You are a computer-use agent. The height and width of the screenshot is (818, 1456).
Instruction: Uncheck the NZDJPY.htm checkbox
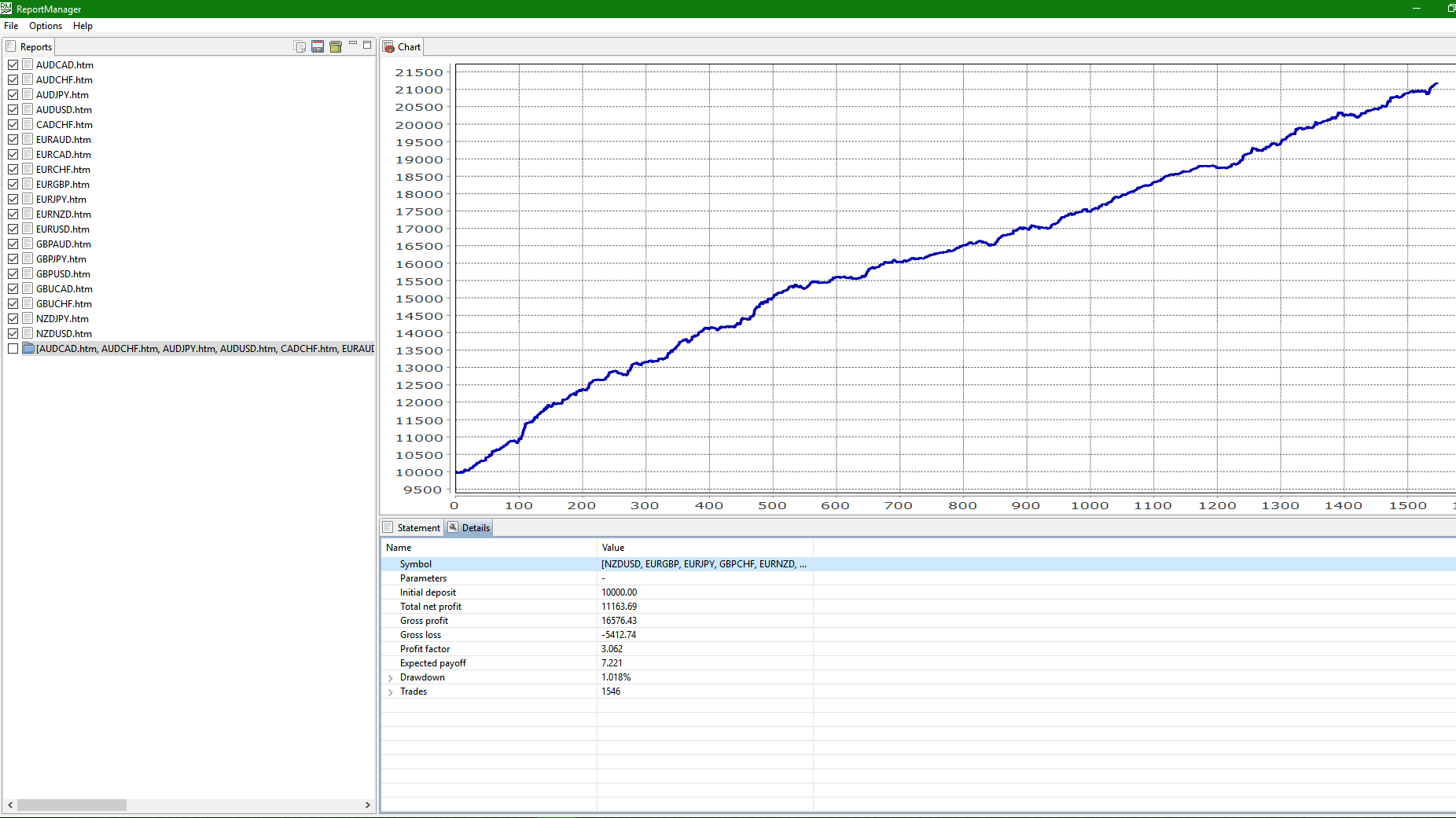click(13, 318)
